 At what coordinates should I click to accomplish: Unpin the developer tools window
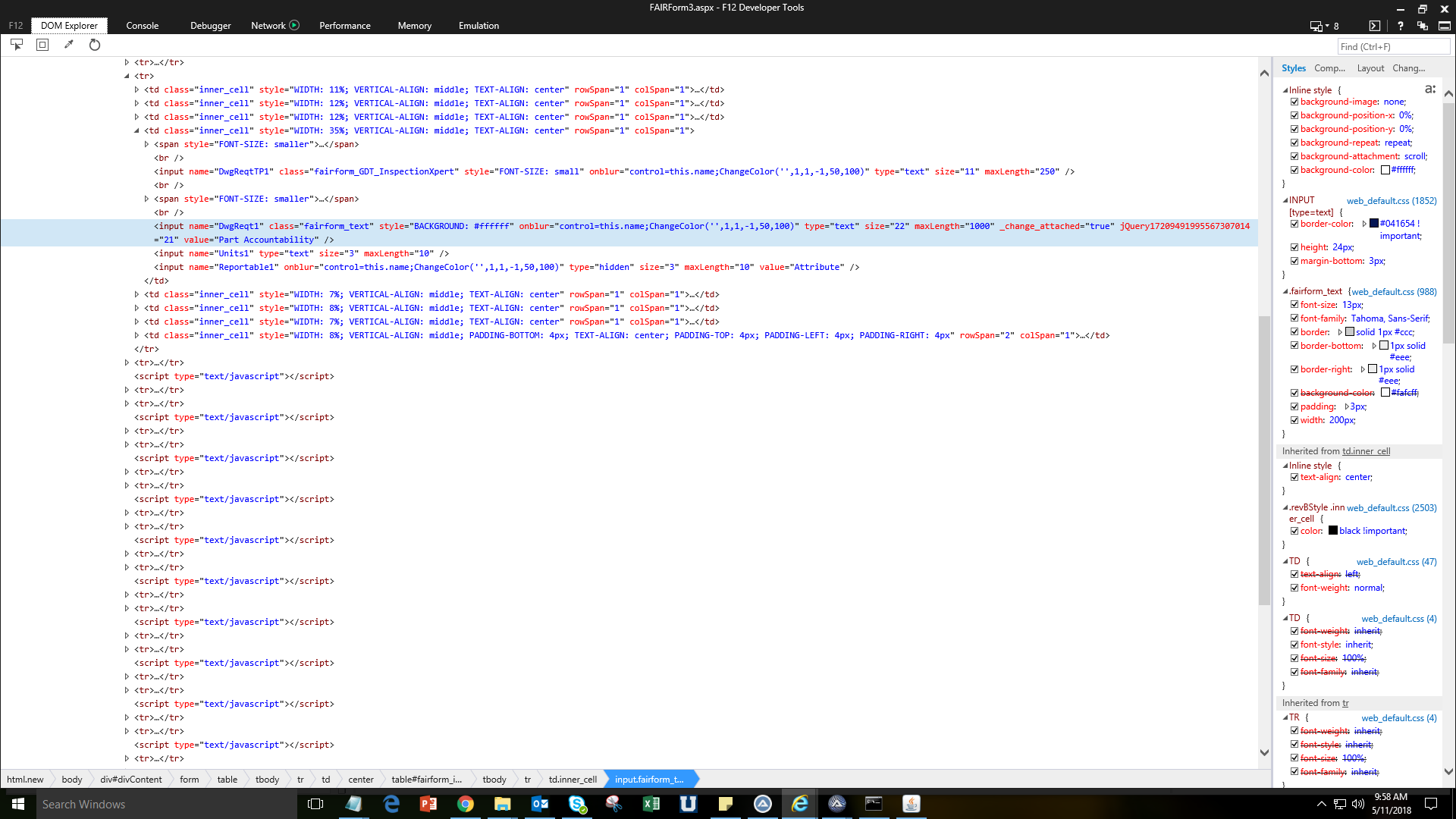click(x=1423, y=26)
